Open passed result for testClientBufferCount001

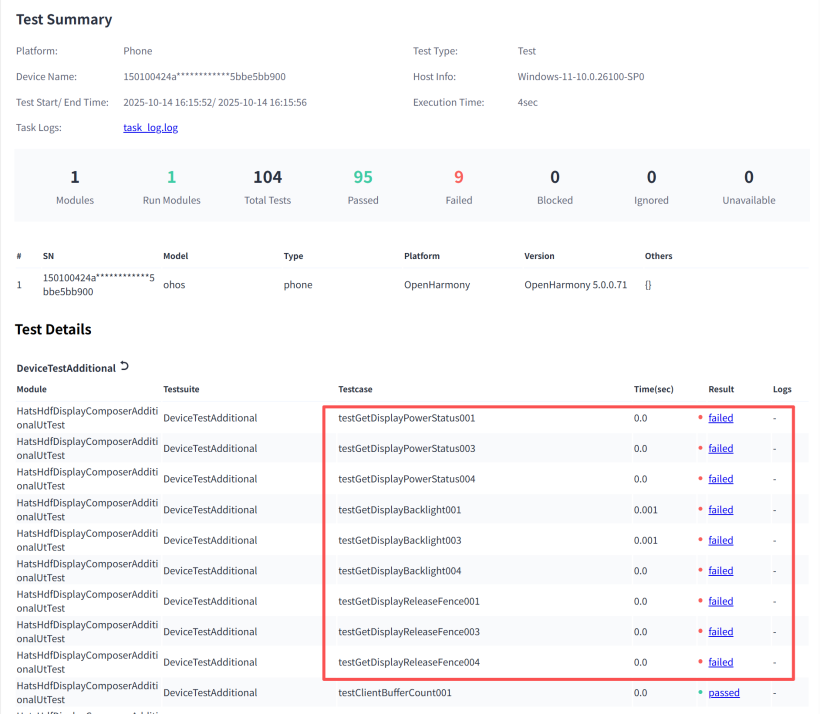(x=724, y=693)
